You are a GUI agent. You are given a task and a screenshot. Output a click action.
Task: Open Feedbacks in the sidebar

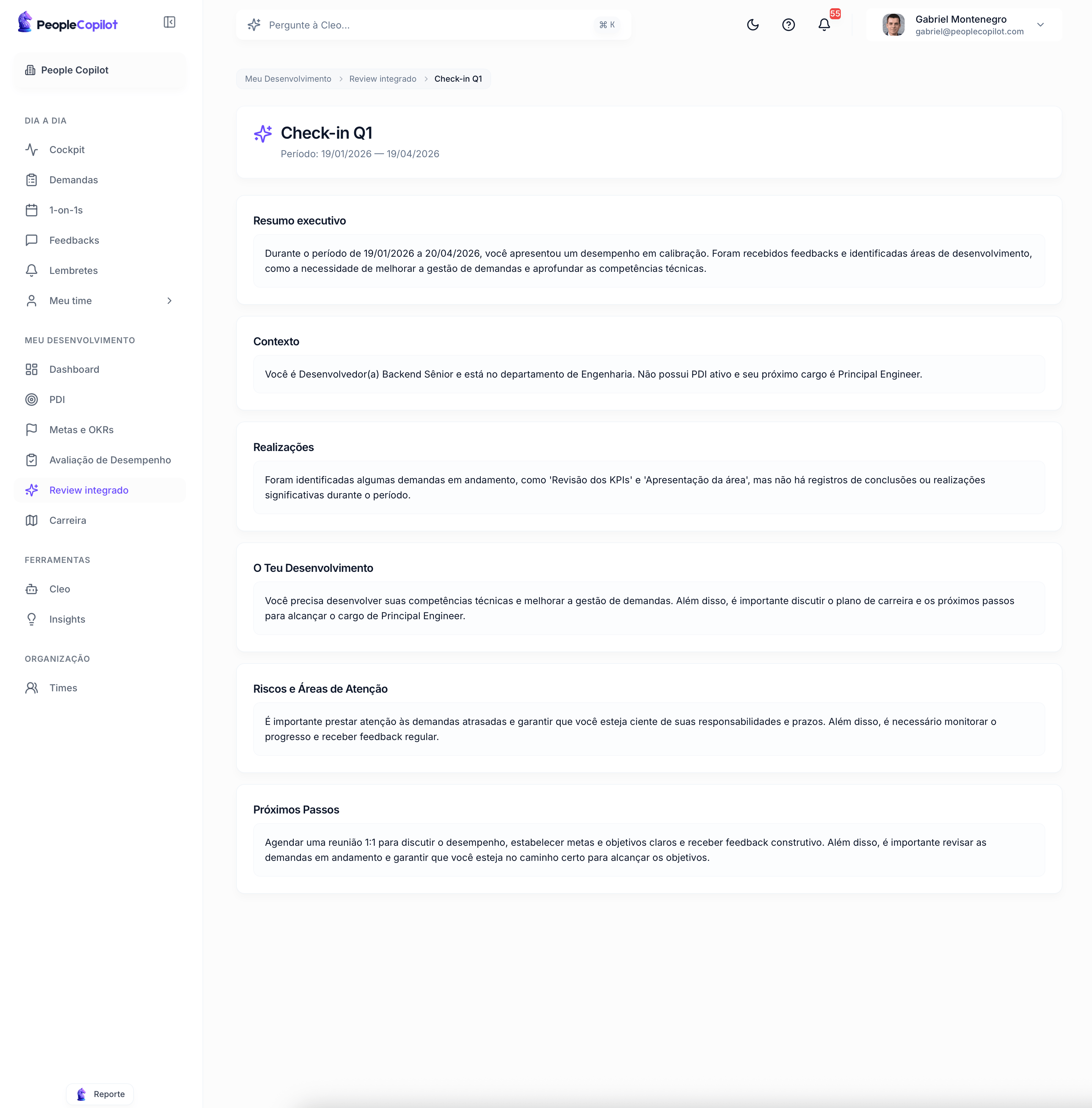pyautogui.click(x=100, y=240)
